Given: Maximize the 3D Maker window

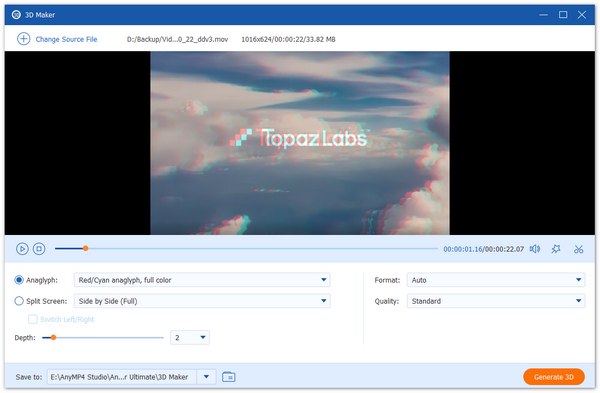Looking at the screenshot, I should [563, 15].
